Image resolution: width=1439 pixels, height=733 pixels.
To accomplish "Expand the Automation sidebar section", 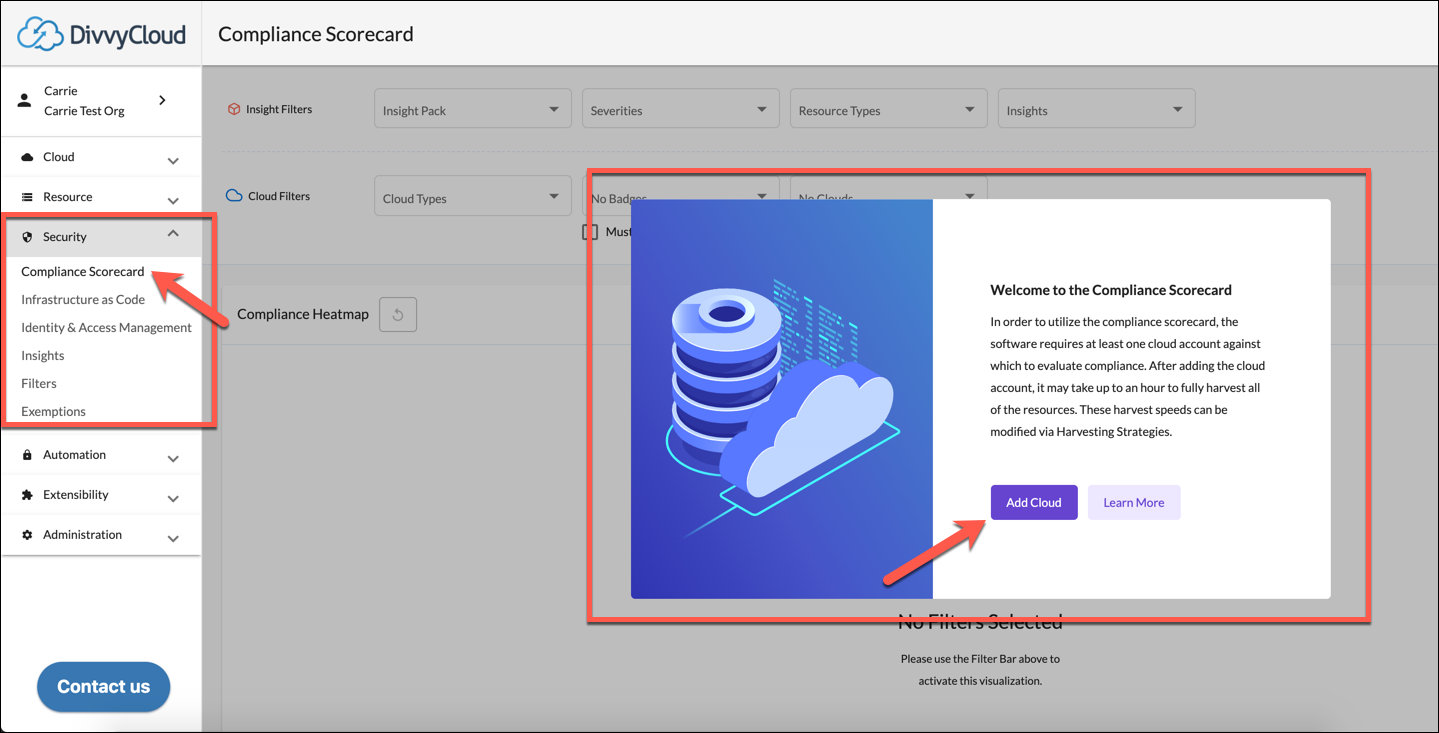I will click(173, 459).
